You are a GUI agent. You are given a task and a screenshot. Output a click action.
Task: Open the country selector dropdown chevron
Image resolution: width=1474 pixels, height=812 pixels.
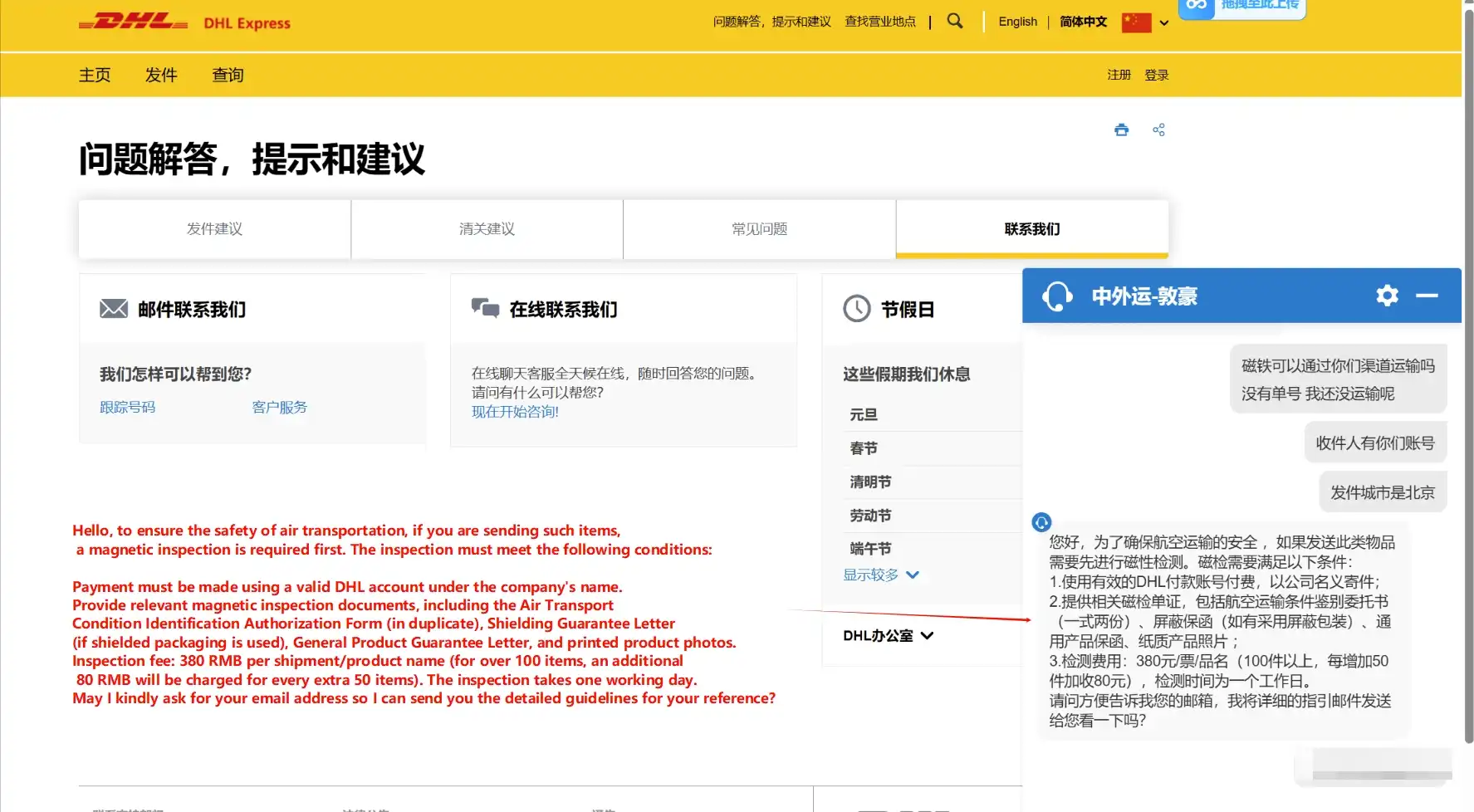(x=1164, y=22)
